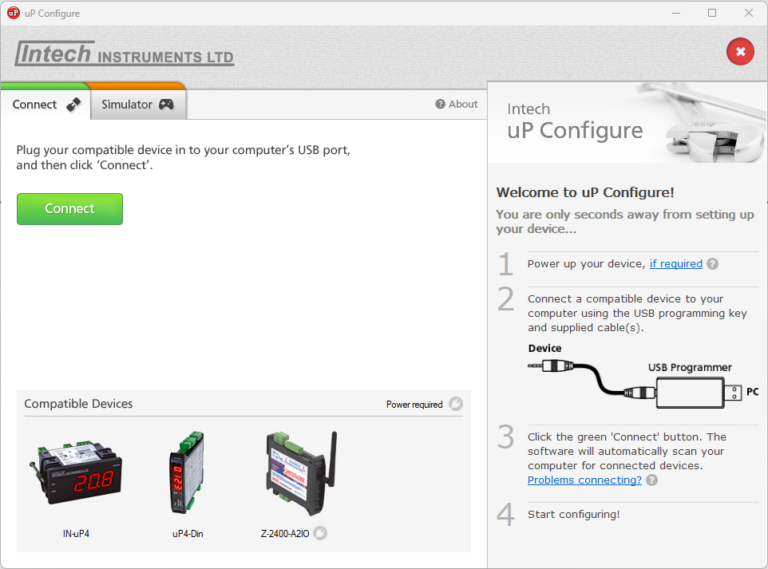This screenshot has width=768, height=569.
Task: Click the uP app icon in title bar
Action: (14, 13)
